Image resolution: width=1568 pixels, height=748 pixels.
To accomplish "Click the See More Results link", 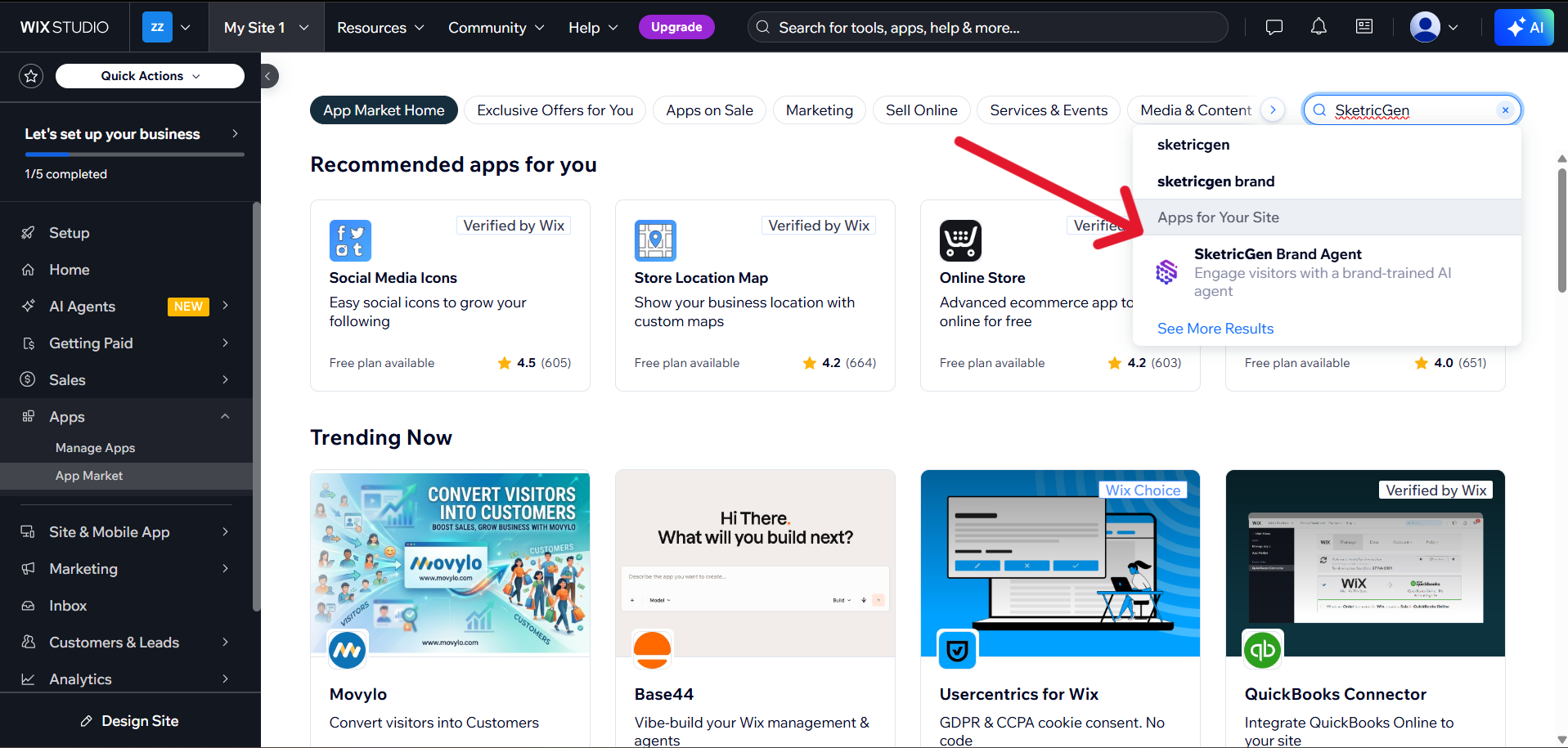I will tap(1215, 329).
